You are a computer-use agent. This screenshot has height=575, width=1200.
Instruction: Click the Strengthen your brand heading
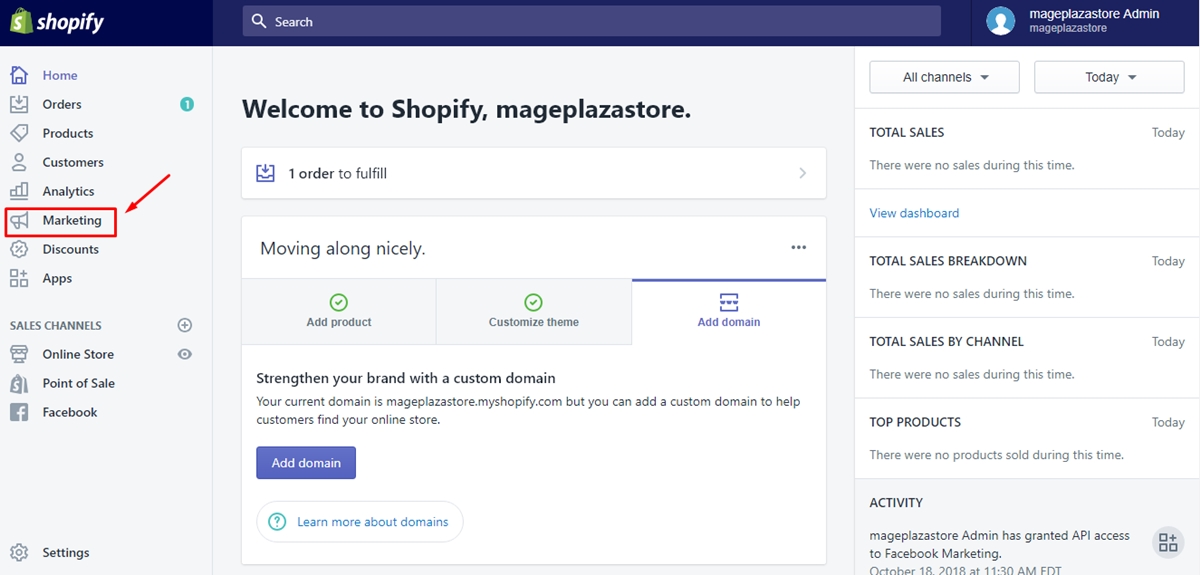[x=406, y=378]
